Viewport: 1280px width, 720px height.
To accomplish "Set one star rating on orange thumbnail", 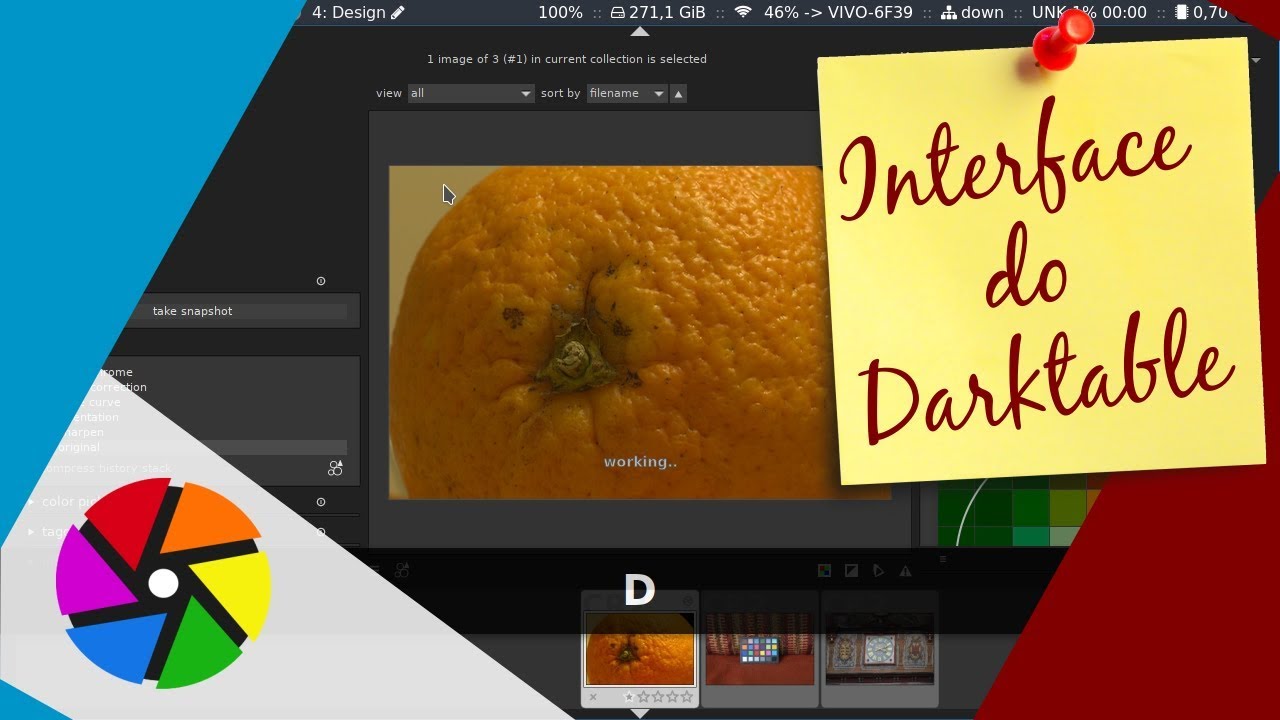I will [x=630, y=697].
